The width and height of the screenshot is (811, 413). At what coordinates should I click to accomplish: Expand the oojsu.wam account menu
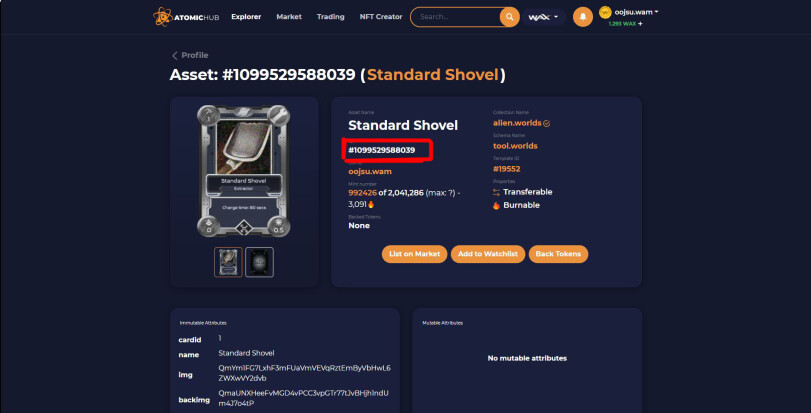[x=636, y=12]
